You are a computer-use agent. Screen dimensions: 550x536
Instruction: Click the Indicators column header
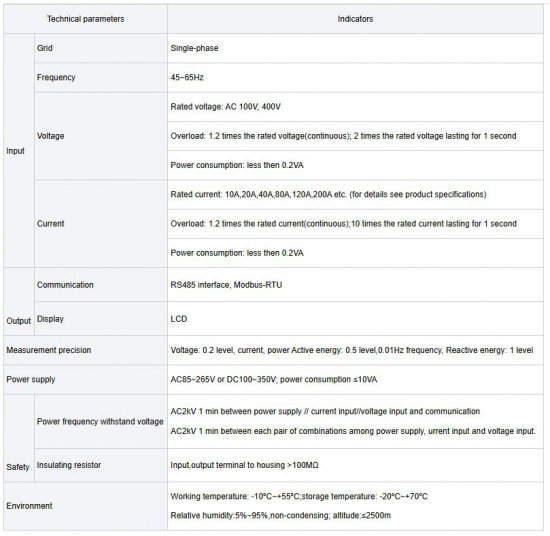(355, 19)
